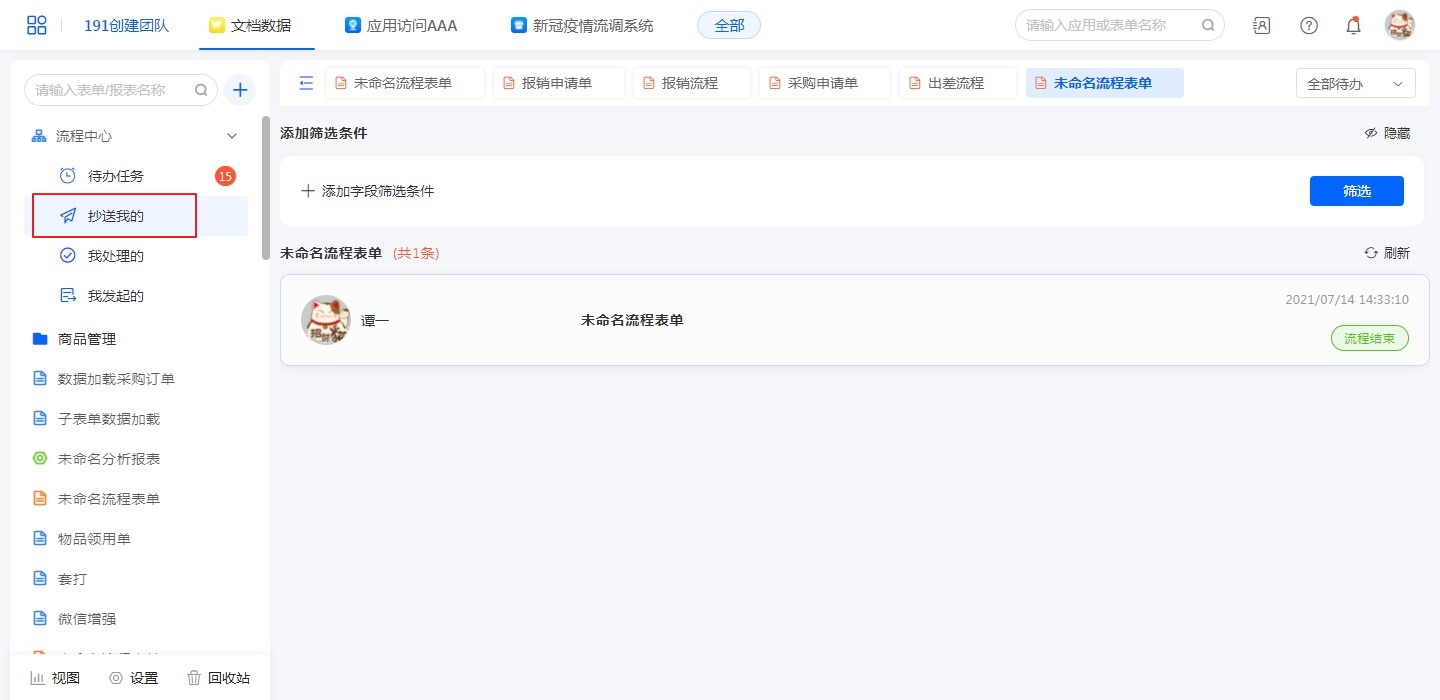Open the user avatar in top right
1440x700 pixels.
point(1399,26)
